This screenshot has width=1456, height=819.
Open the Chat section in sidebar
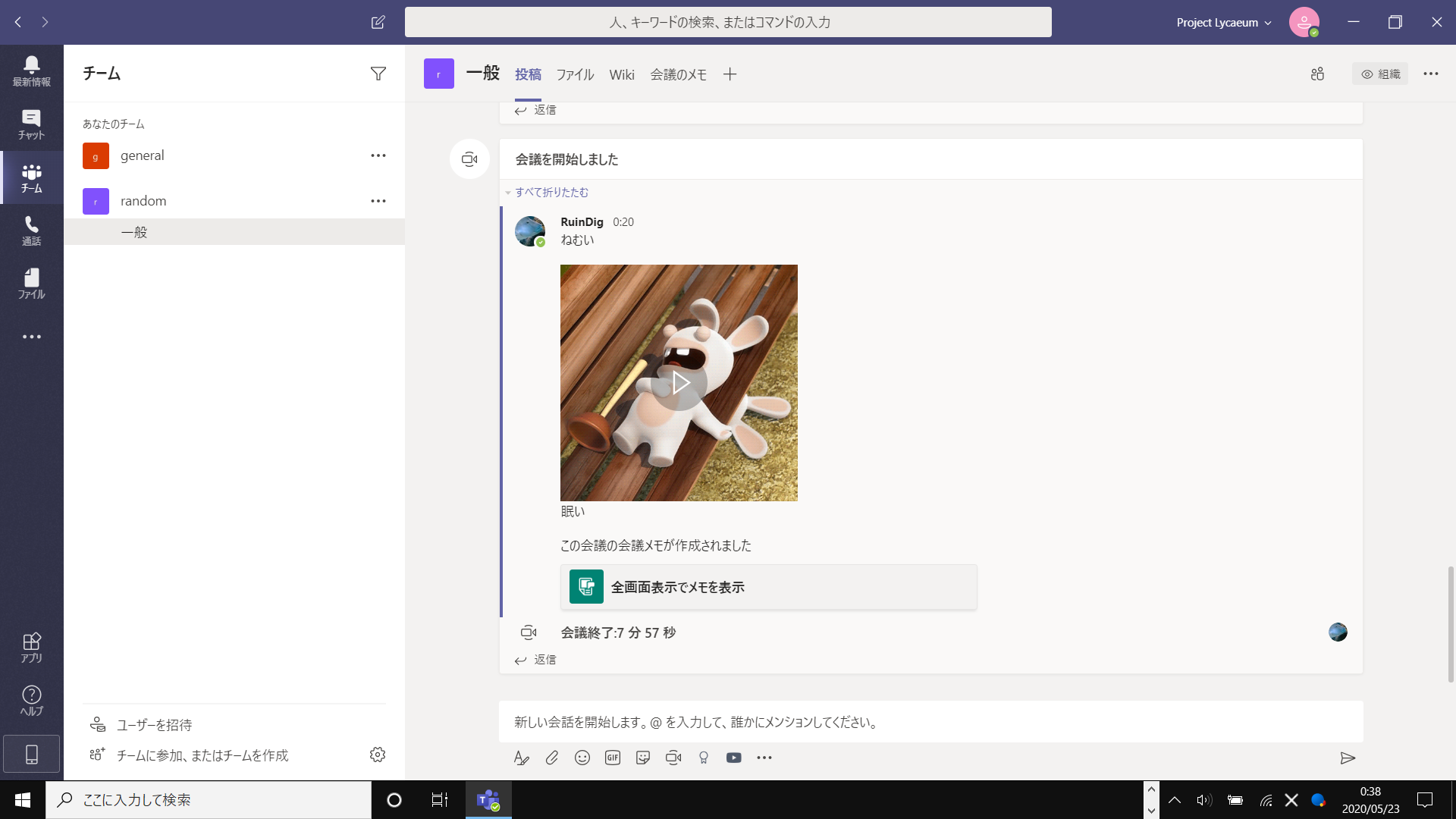tap(31, 124)
